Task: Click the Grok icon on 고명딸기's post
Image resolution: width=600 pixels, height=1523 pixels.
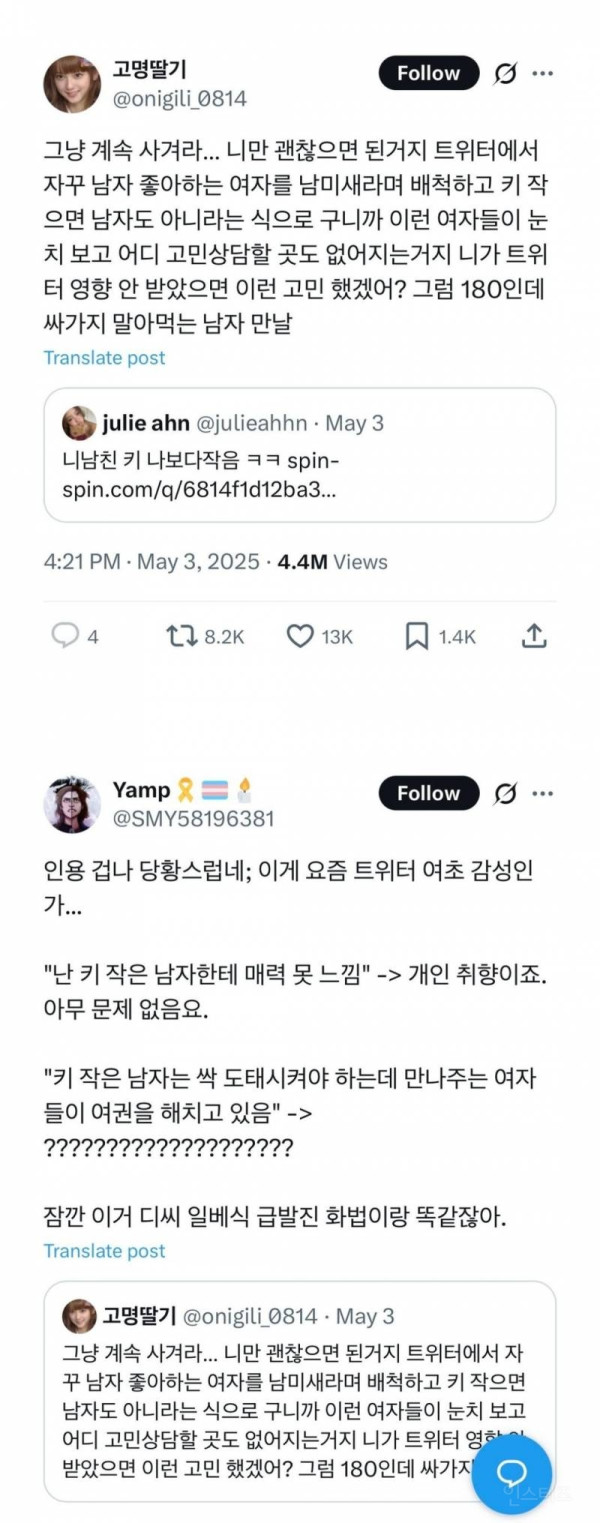Action: (506, 74)
